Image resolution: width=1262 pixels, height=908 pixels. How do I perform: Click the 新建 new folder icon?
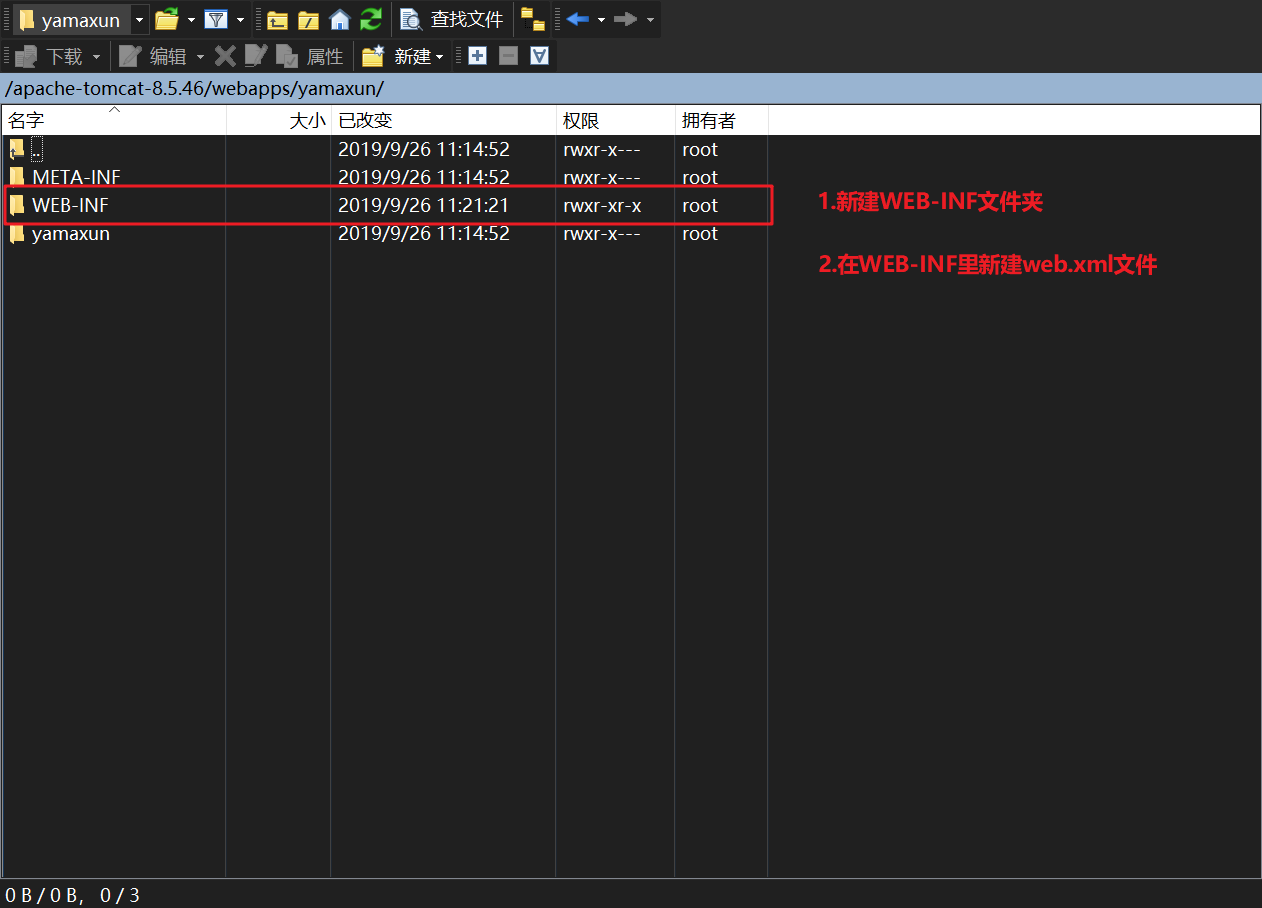point(373,56)
